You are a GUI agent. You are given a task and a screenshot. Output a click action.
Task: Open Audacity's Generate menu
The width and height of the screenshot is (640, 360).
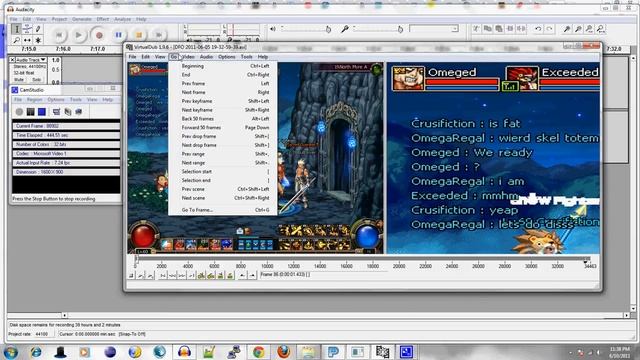(82, 19)
